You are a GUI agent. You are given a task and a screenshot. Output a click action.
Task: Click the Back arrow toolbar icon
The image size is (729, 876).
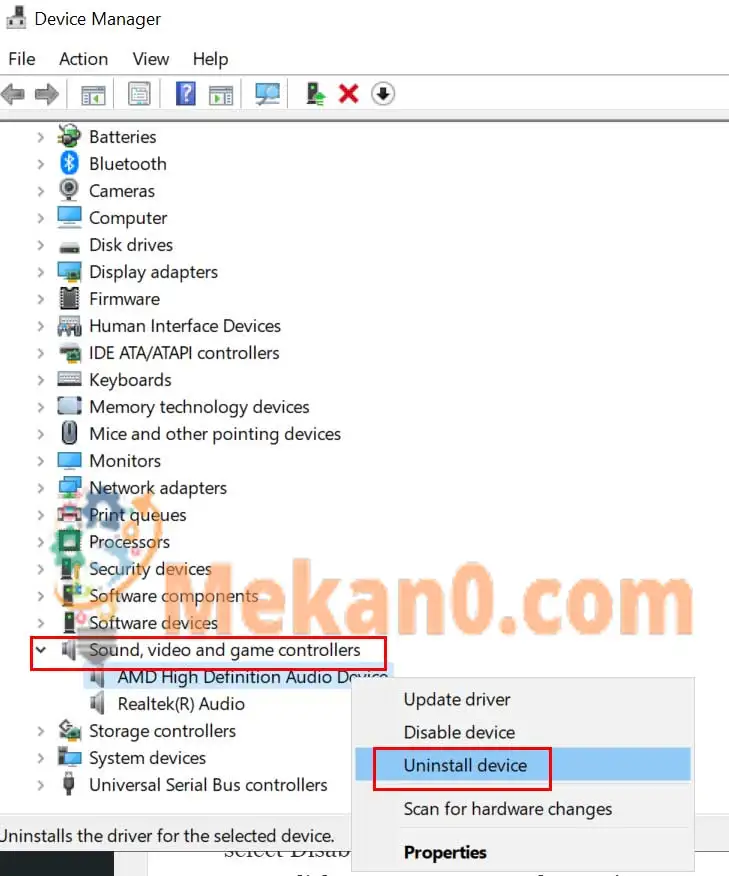point(13,94)
